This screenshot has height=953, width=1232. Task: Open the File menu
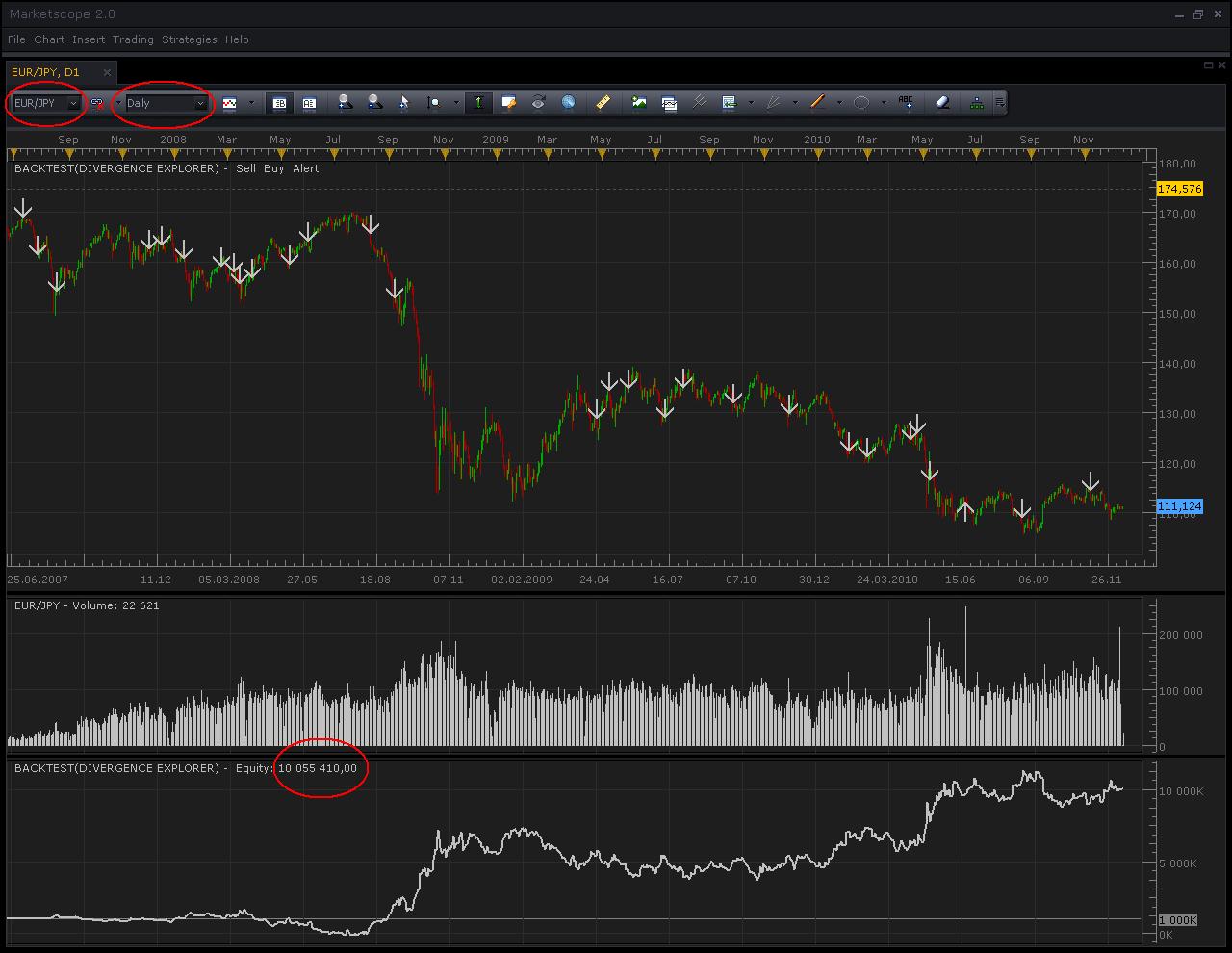(16, 39)
